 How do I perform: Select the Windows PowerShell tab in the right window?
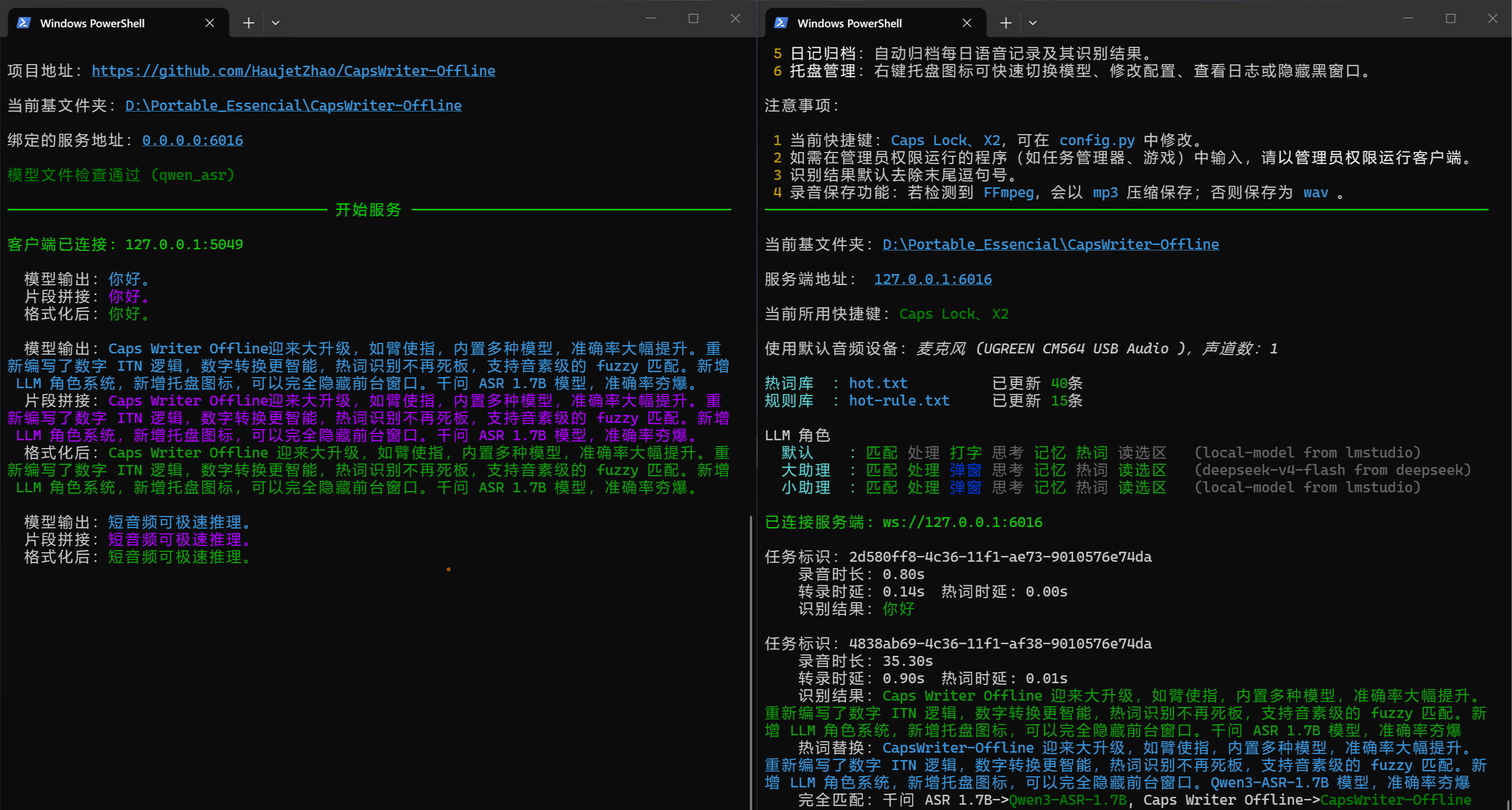pos(875,23)
